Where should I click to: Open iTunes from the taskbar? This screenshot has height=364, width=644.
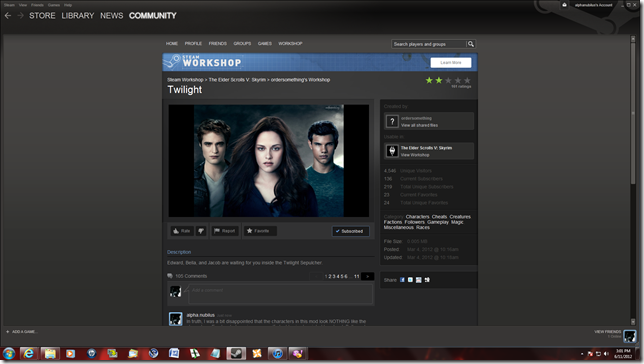[278, 353]
